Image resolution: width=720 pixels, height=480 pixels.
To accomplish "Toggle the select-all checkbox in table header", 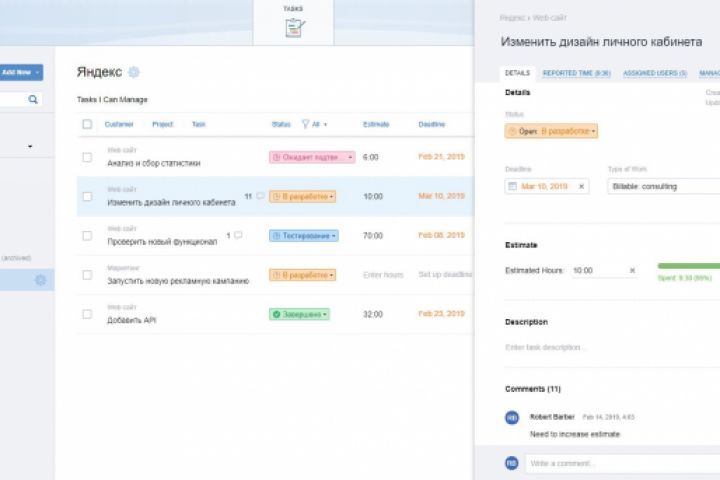I will [x=87, y=124].
